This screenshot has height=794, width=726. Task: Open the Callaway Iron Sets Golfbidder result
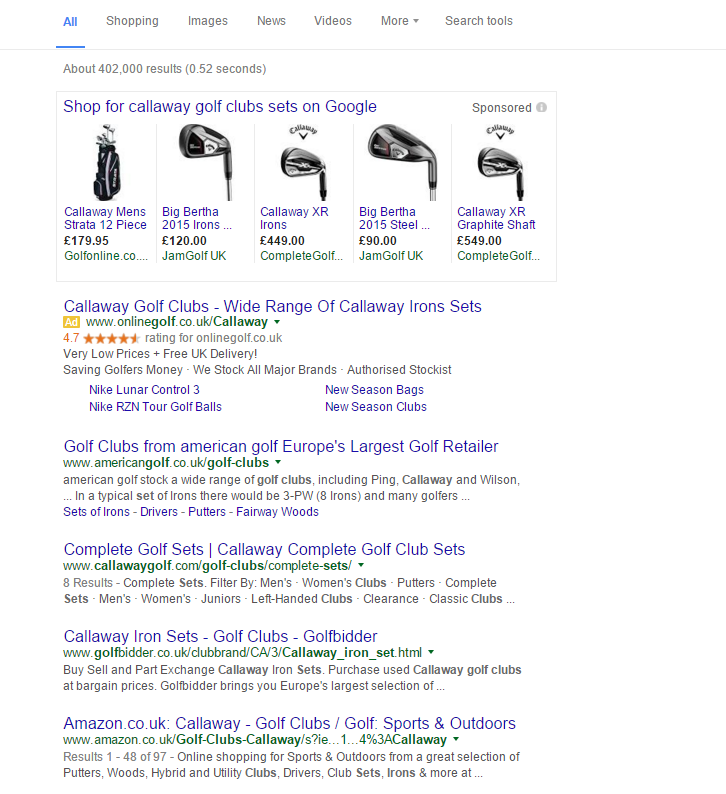coord(220,637)
